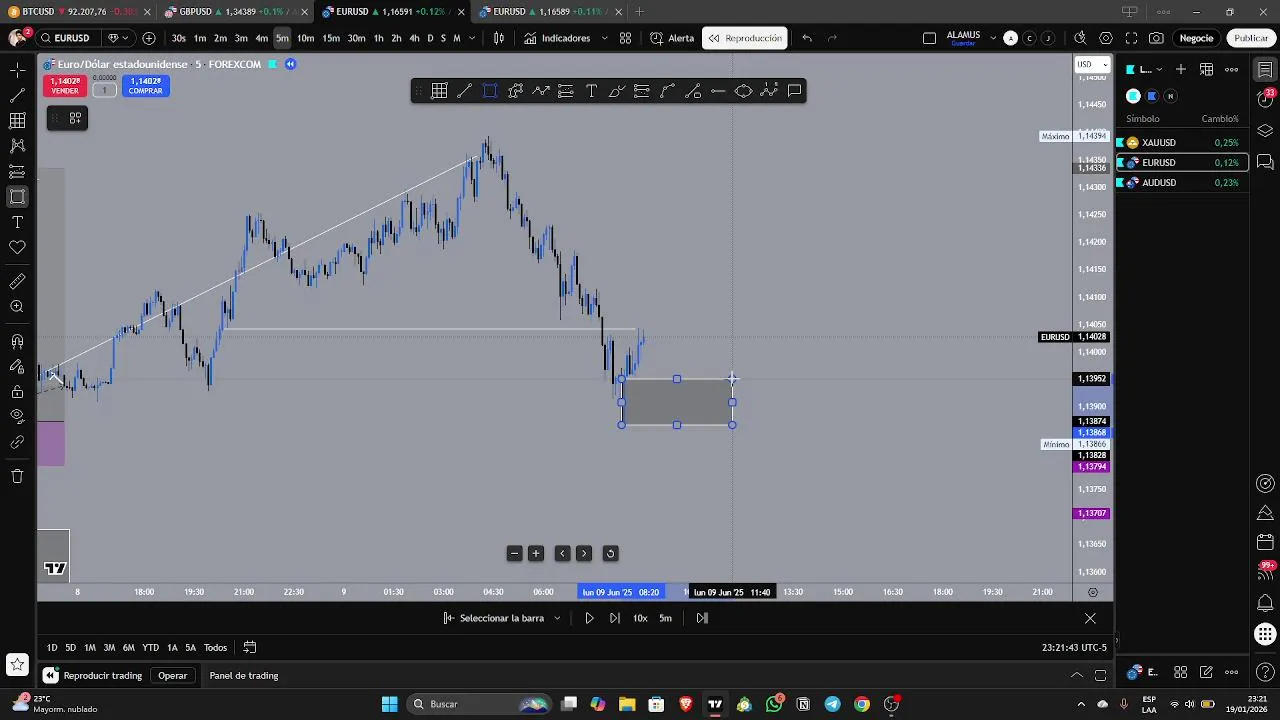Expand the bottom panel with up chevron
Image resolution: width=1280 pixels, height=720 pixels.
tap(1077, 675)
